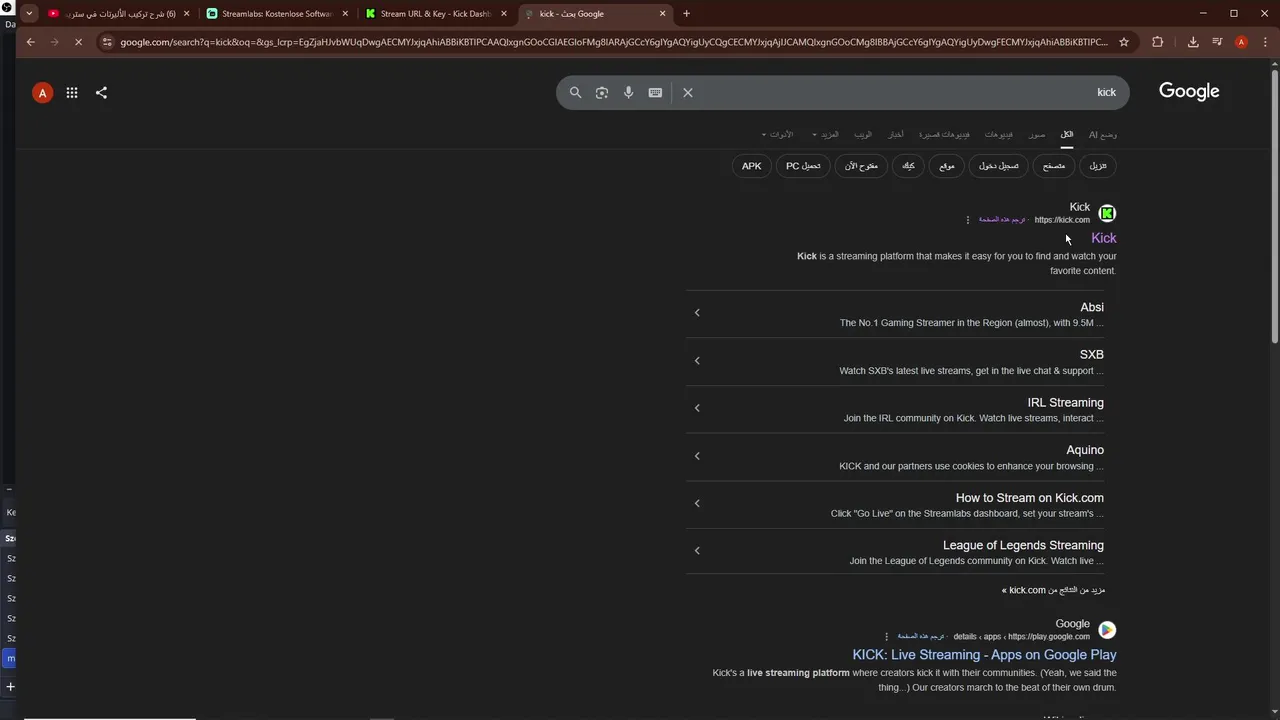Select the أخبار (News) search tab
Screen dimensions: 1280x720
896,134
